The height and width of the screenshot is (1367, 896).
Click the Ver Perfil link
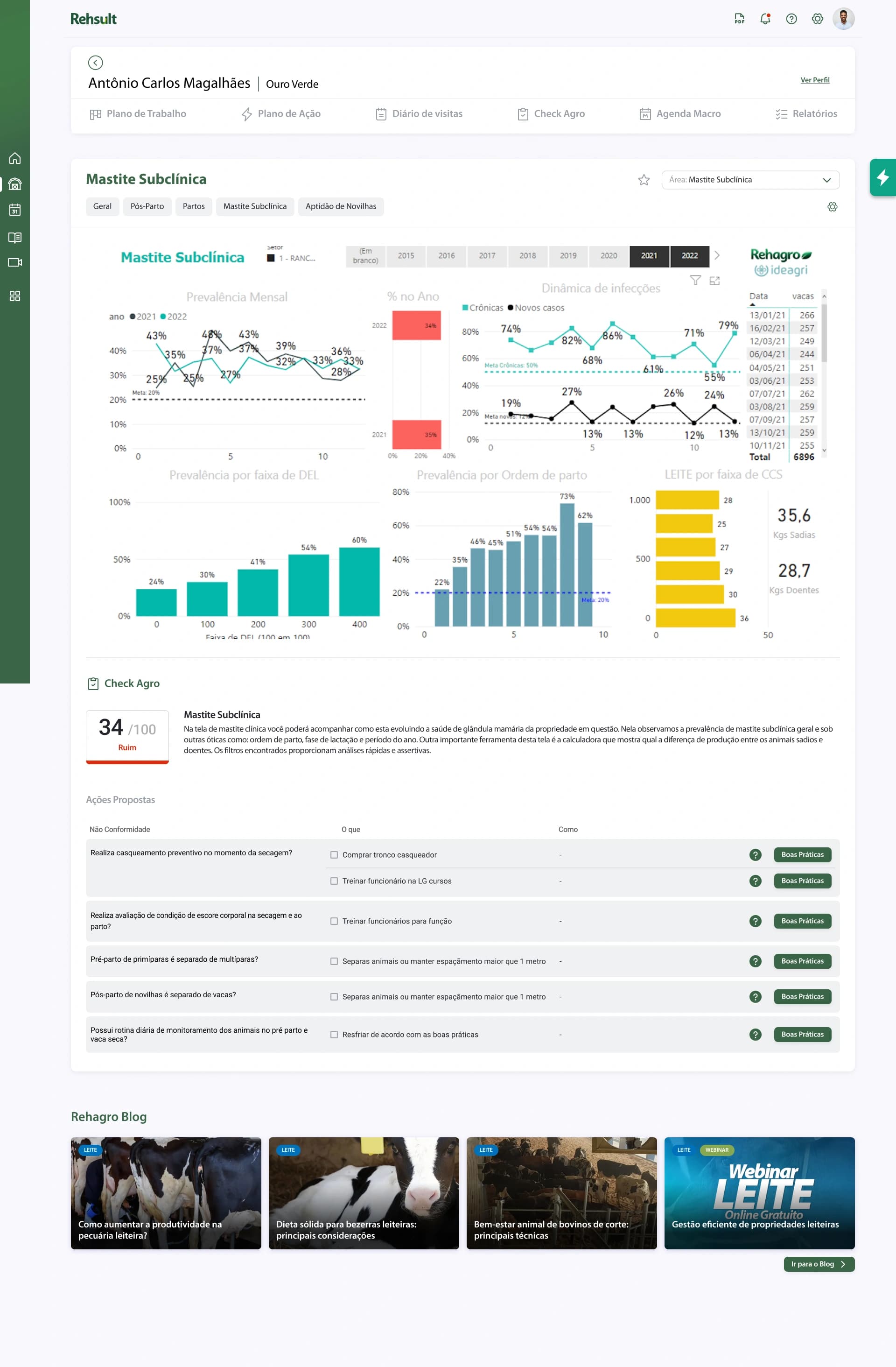tap(815, 80)
